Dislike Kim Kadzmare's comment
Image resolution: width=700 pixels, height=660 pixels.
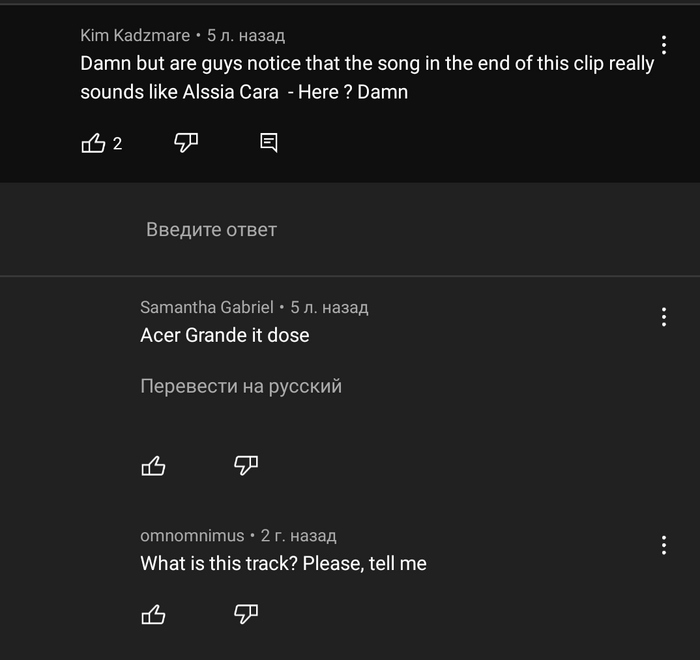[186, 143]
